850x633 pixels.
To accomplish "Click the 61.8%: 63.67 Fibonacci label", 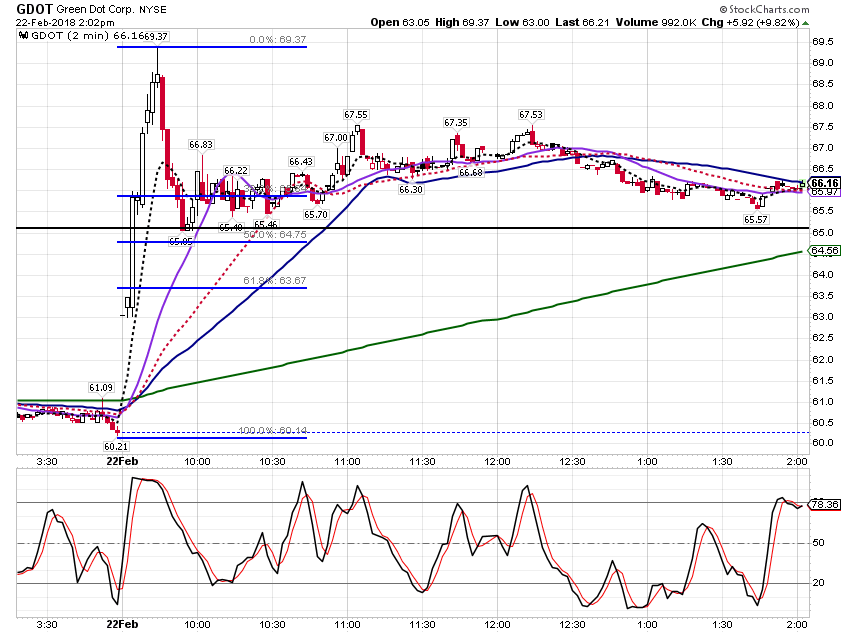I will 275,280.
